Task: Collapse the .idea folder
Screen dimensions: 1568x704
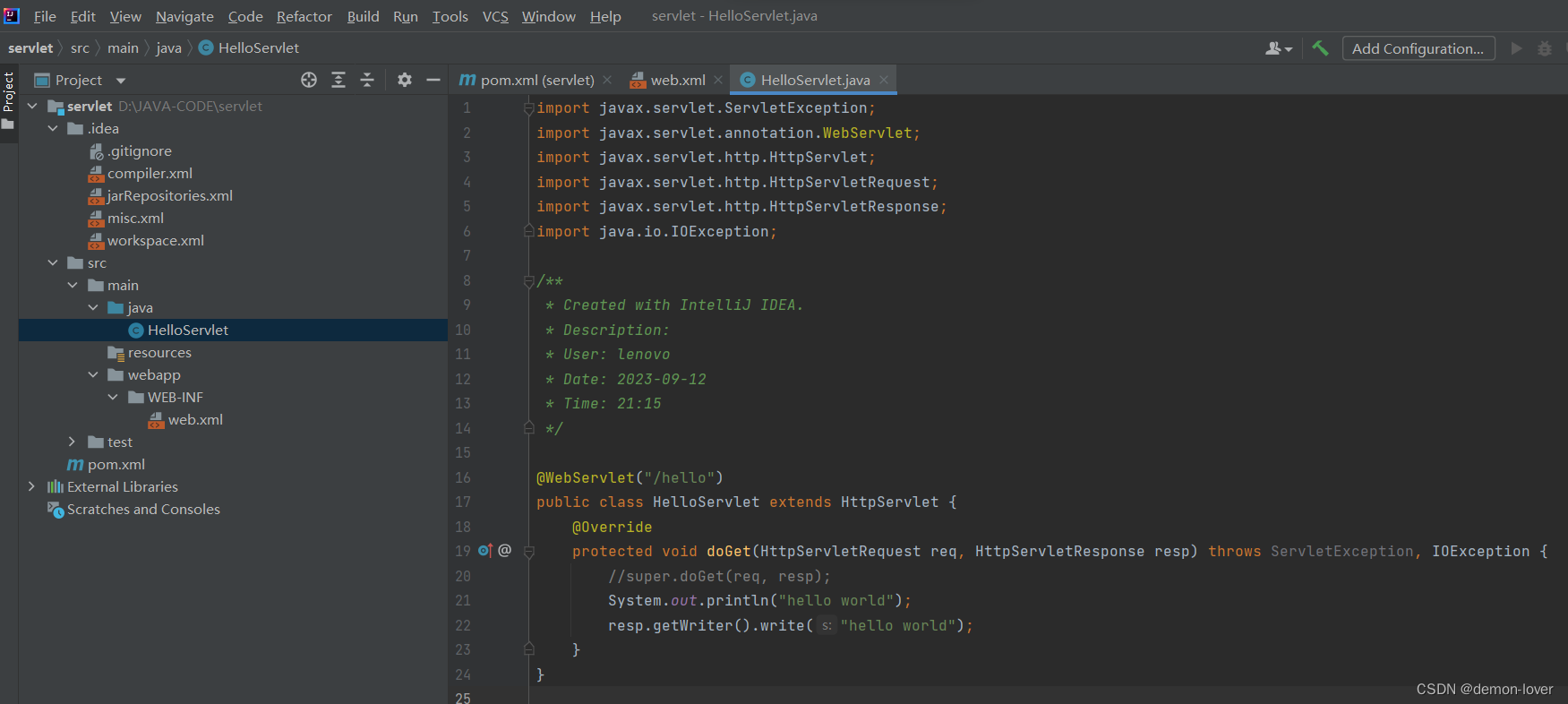Action: (53, 128)
